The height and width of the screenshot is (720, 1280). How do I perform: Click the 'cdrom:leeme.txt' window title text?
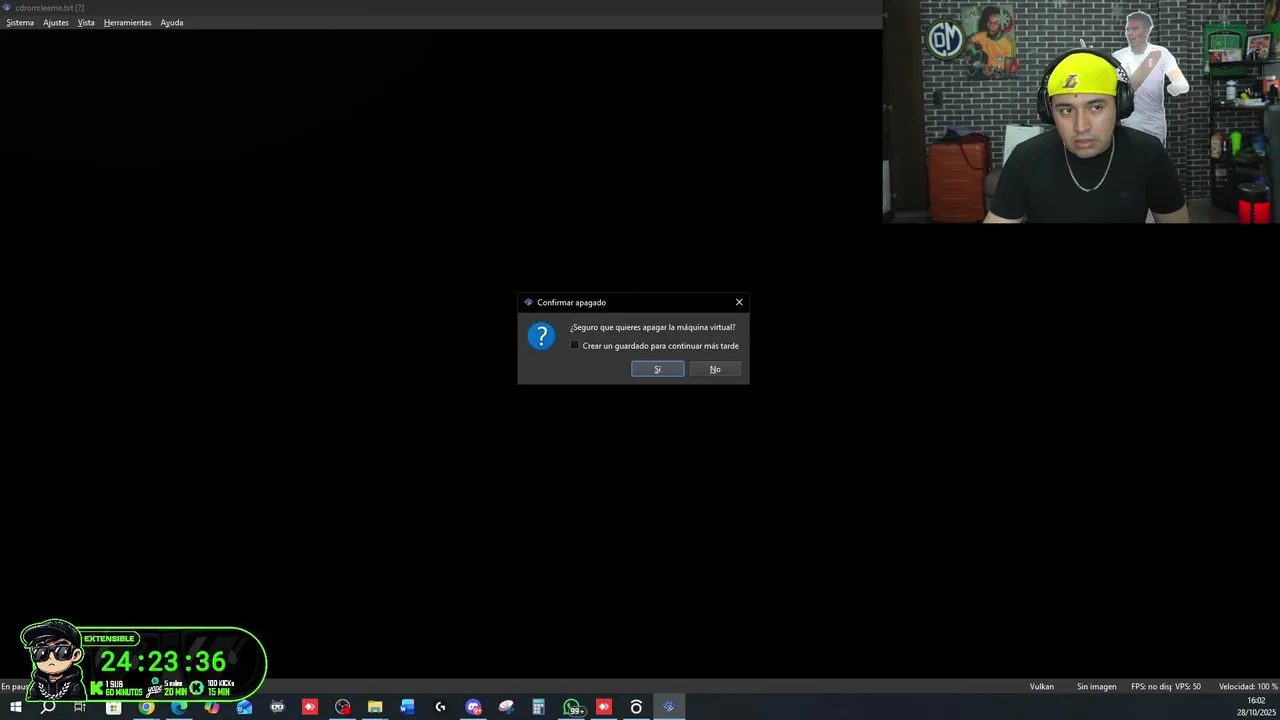point(49,7)
